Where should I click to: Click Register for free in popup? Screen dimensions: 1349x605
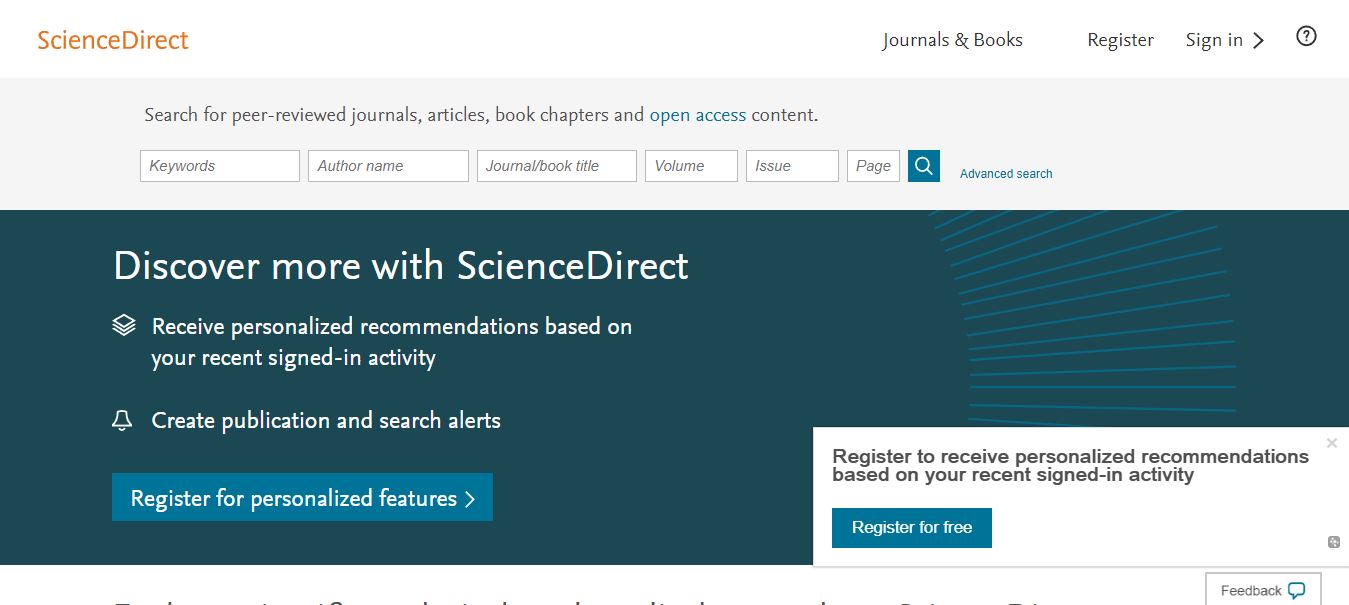tap(912, 528)
